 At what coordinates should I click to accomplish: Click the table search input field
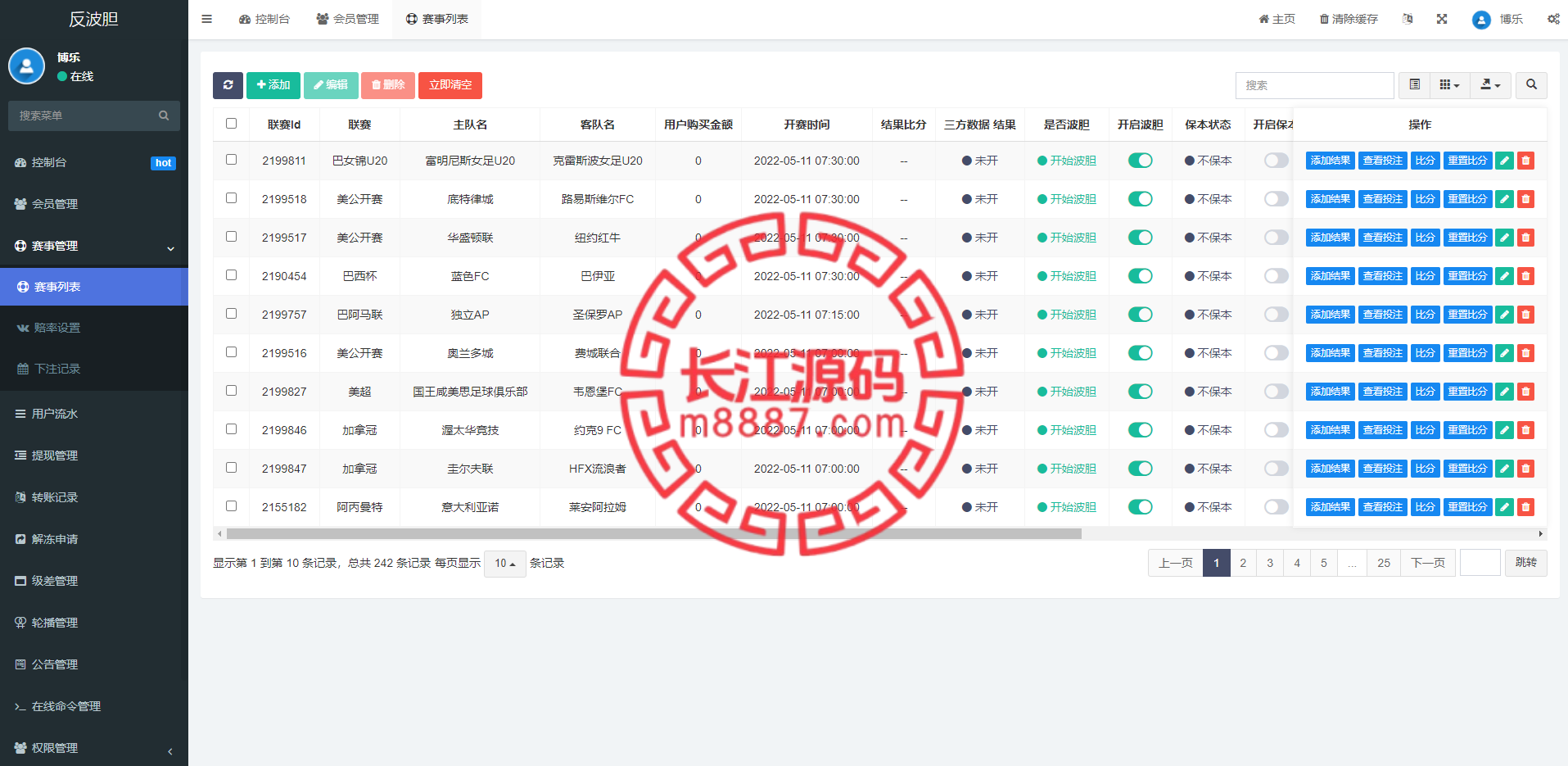click(x=1314, y=85)
